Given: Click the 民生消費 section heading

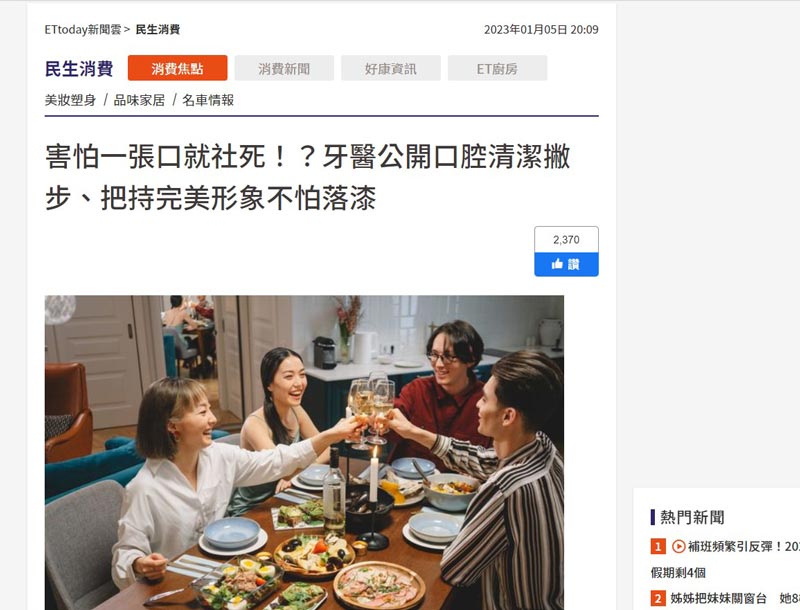Looking at the screenshot, I should tap(79, 68).
